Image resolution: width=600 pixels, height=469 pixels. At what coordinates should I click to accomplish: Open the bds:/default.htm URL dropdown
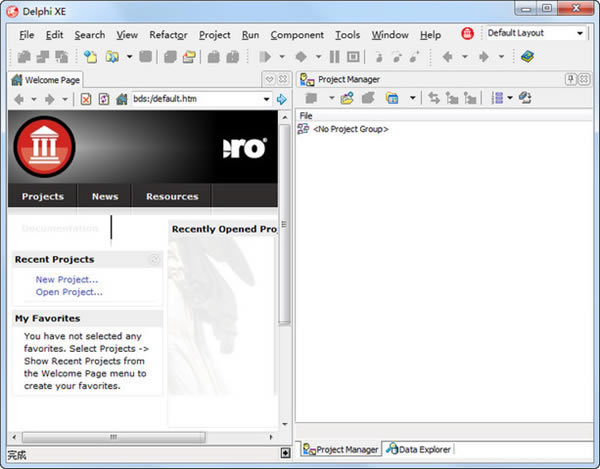[x=266, y=99]
